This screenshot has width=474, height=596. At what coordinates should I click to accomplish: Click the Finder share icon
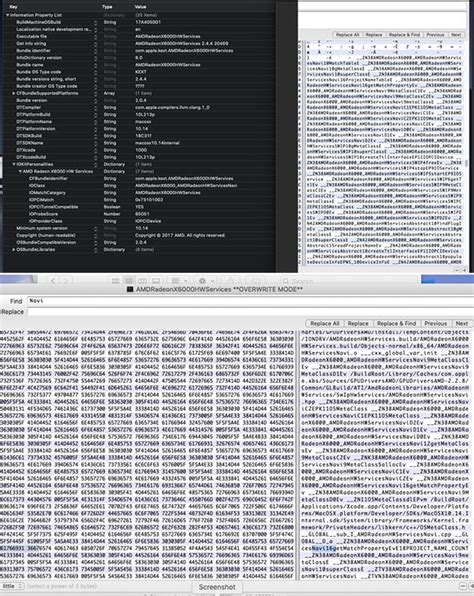[x=230, y=281]
